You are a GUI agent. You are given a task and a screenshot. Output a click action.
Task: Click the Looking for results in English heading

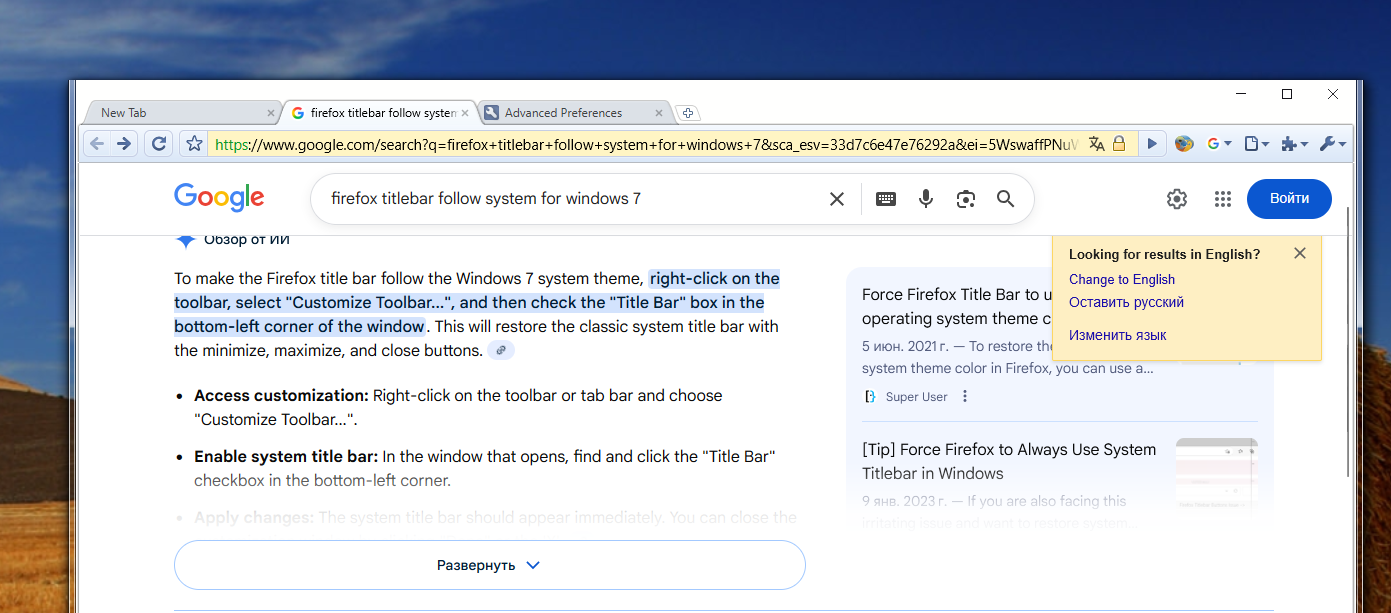(1165, 254)
